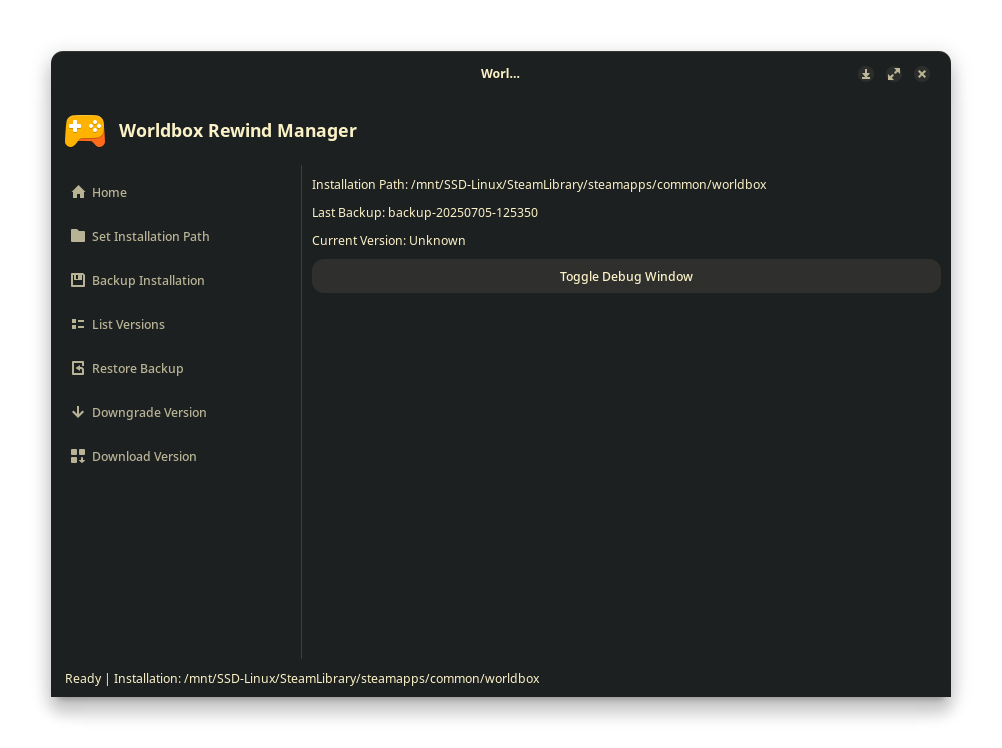Image resolution: width=1002 pixels, height=748 pixels.
Task: Click the Downgrade Version down-arrow icon
Action: pos(78,413)
